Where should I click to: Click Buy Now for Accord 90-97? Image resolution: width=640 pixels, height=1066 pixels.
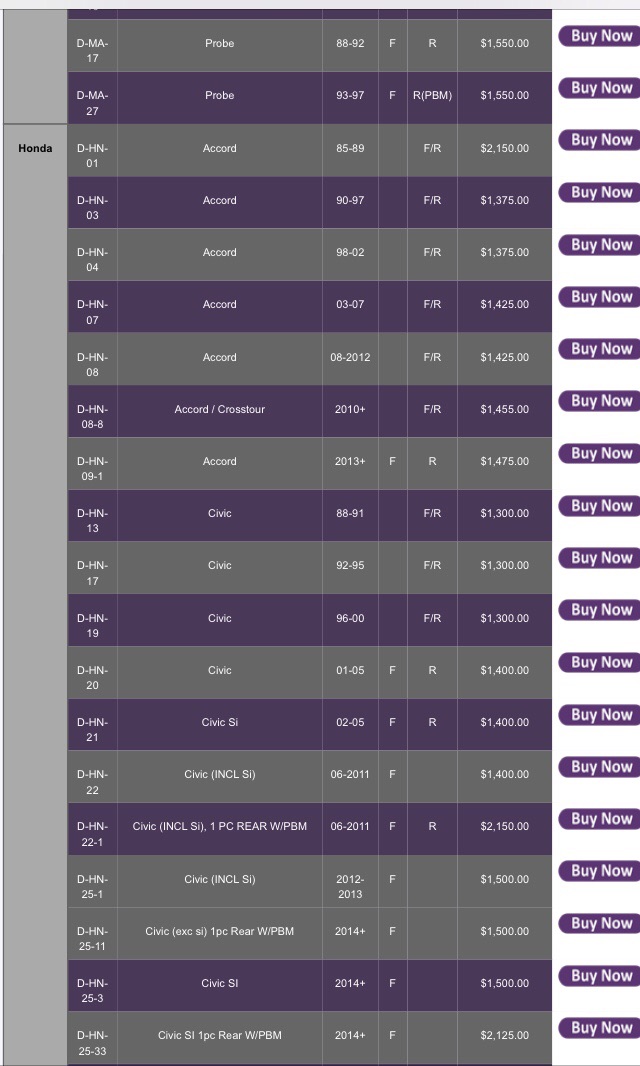[x=599, y=192]
